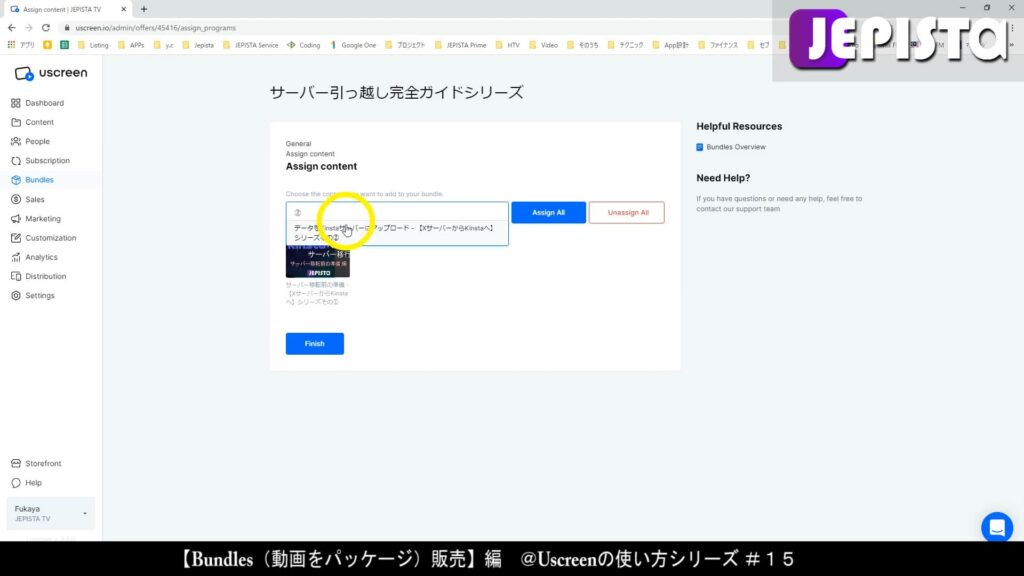Close the Assign content browser tab
1024x576 pixels.
tap(123, 9)
